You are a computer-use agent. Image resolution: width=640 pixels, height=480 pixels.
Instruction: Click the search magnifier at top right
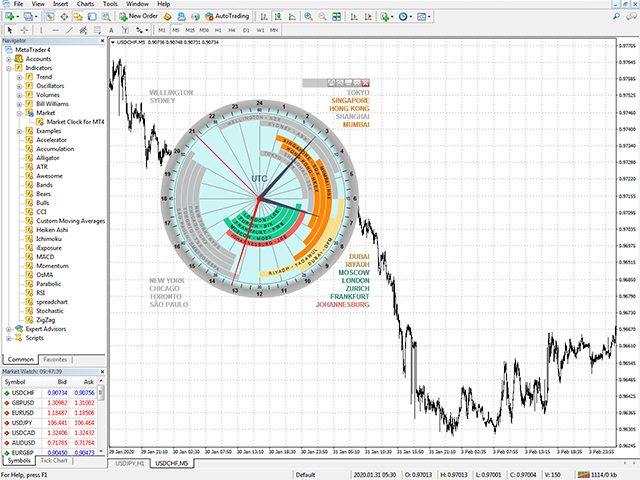616,16
